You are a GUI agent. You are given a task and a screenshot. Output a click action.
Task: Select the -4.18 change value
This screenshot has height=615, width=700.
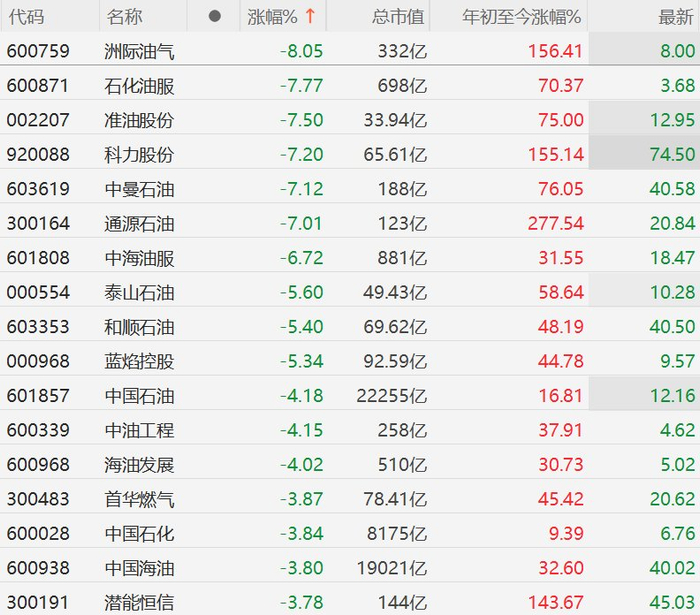[x=301, y=396]
